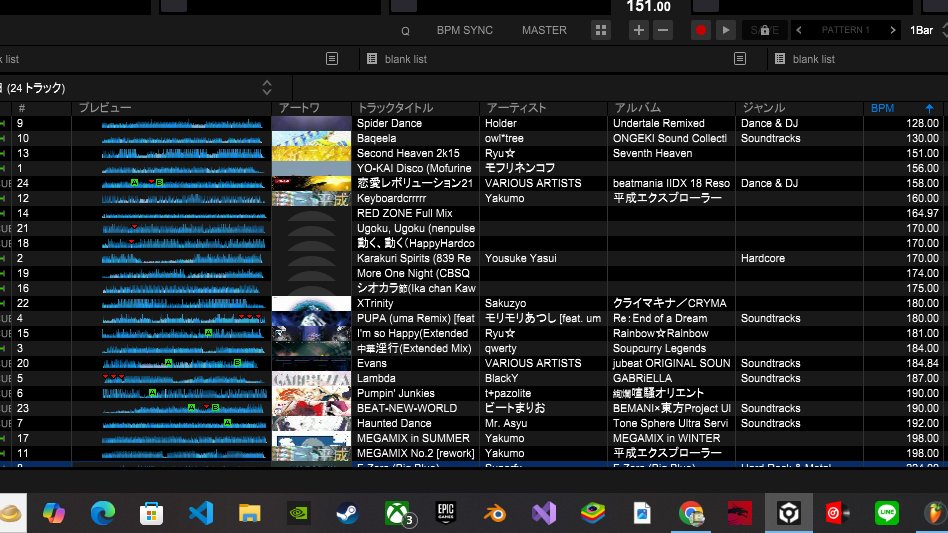Open the list menu icon of the left list
The image size is (948, 533).
332,59
